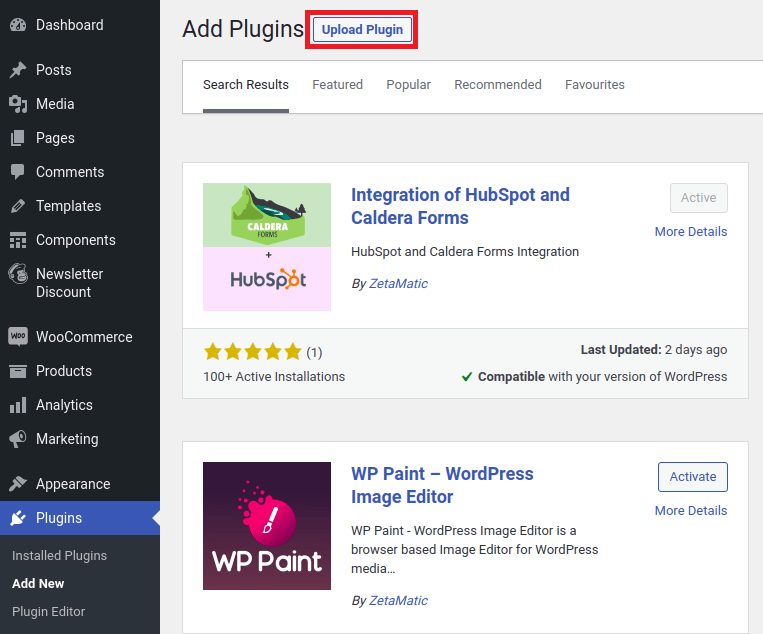This screenshot has width=763, height=634.
Task: Open More Details for WP Paint
Action: coord(690,510)
